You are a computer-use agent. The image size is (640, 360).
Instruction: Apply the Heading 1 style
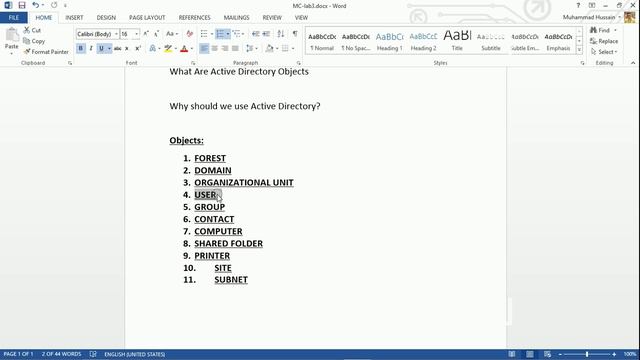(x=389, y=41)
